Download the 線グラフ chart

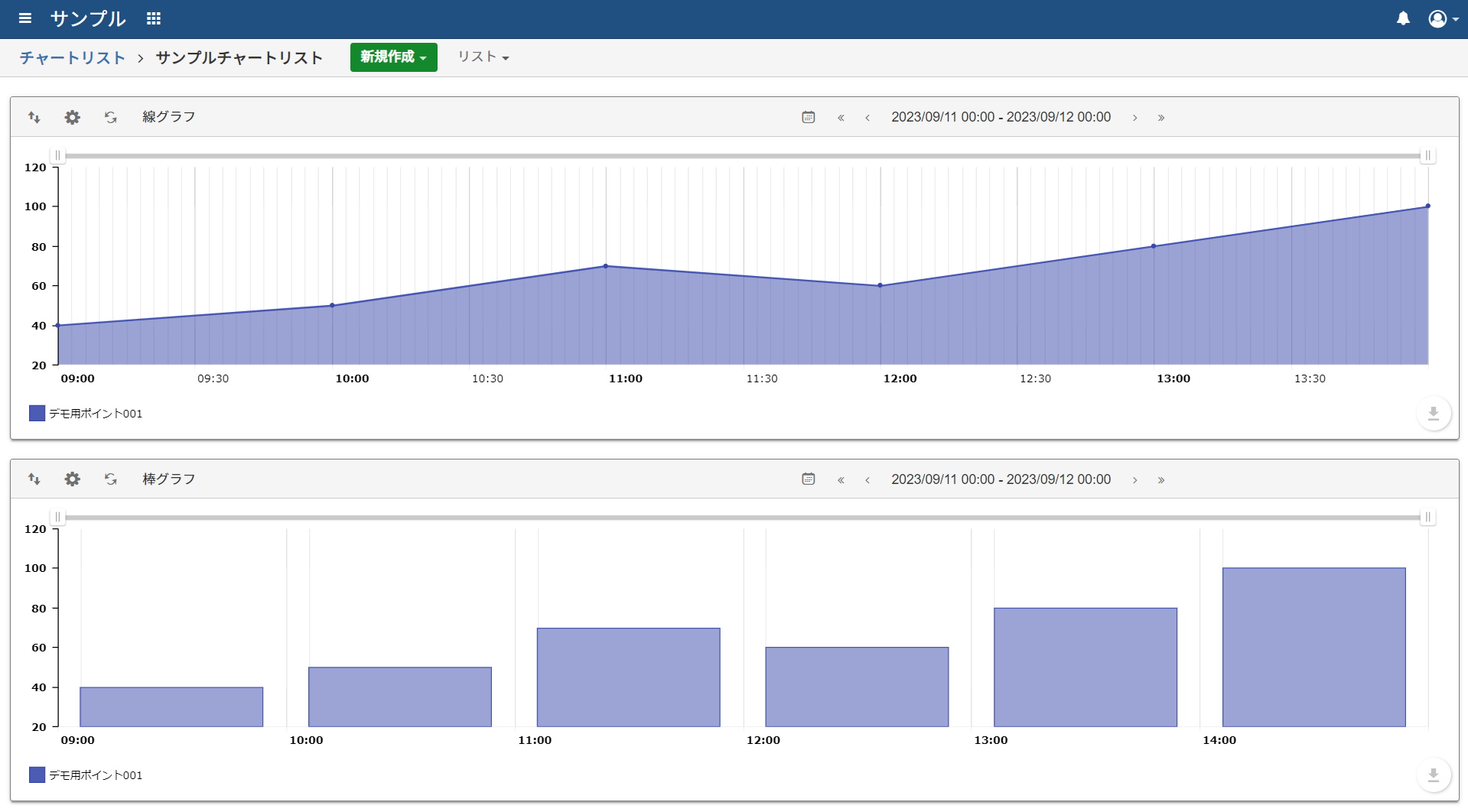[1434, 414]
